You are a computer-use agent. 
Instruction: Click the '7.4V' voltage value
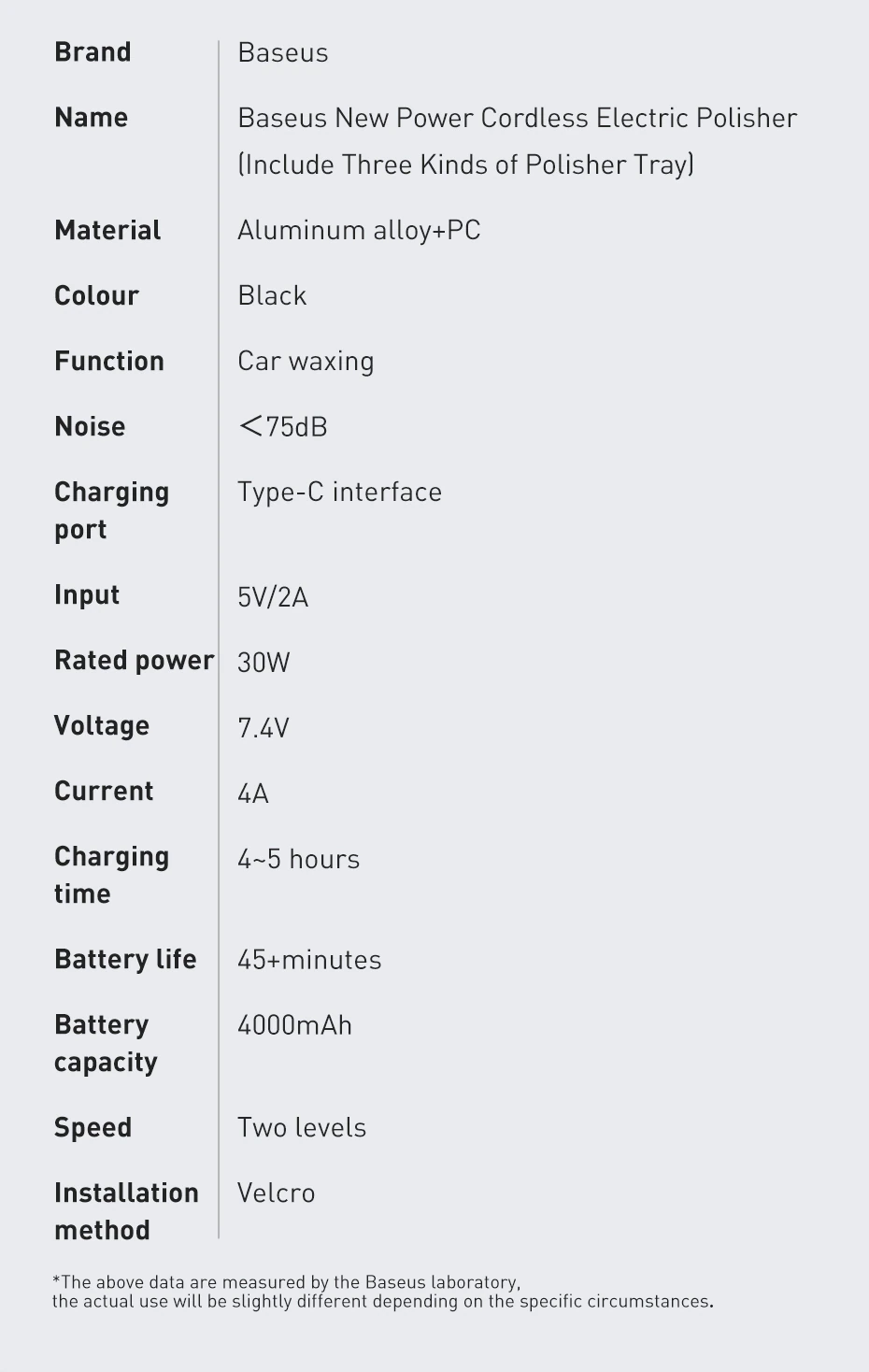(264, 728)
